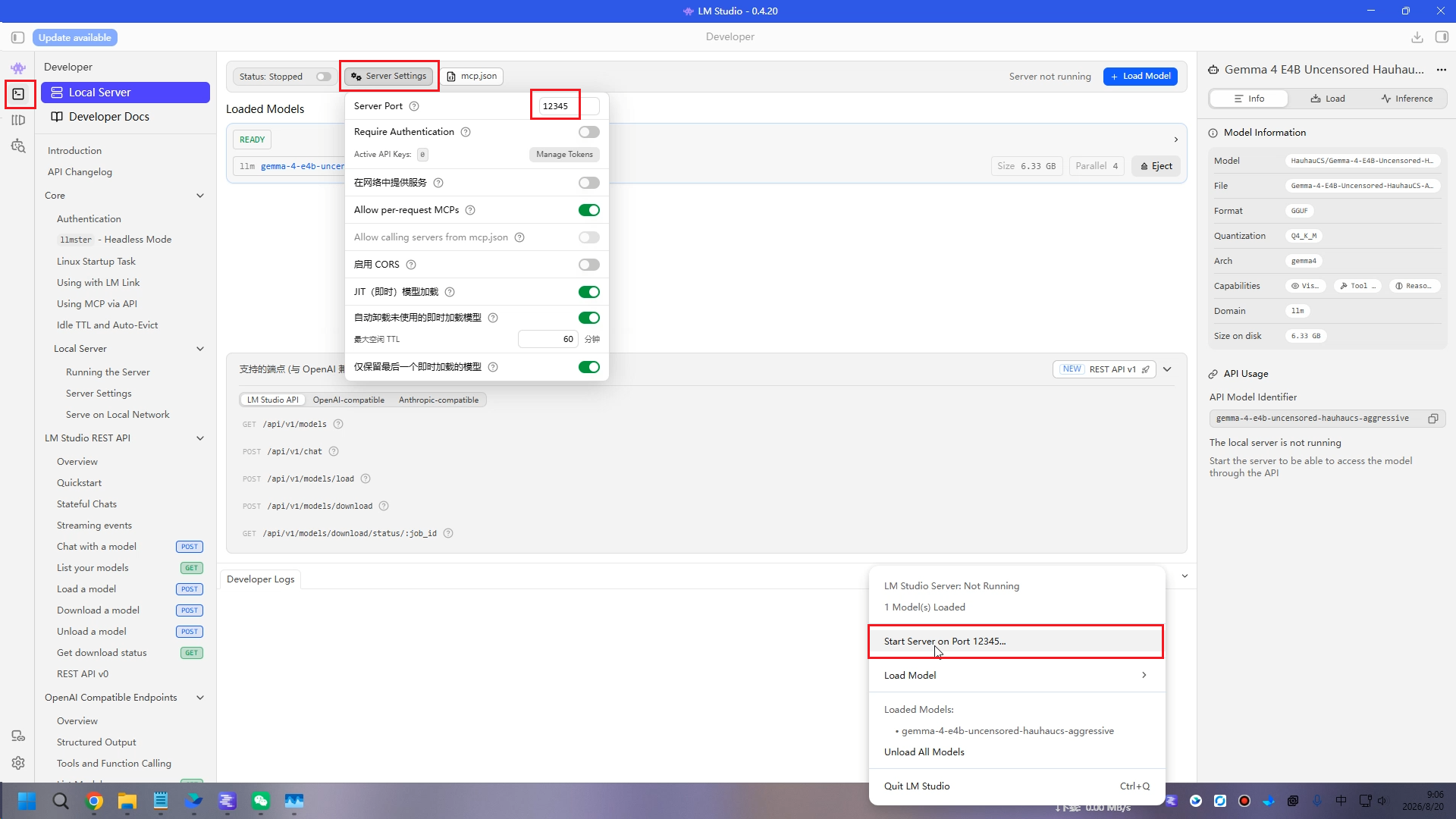Open Load Model submenu in tray menu
Screen dimensions: 1456x819
coord(1015,676)
